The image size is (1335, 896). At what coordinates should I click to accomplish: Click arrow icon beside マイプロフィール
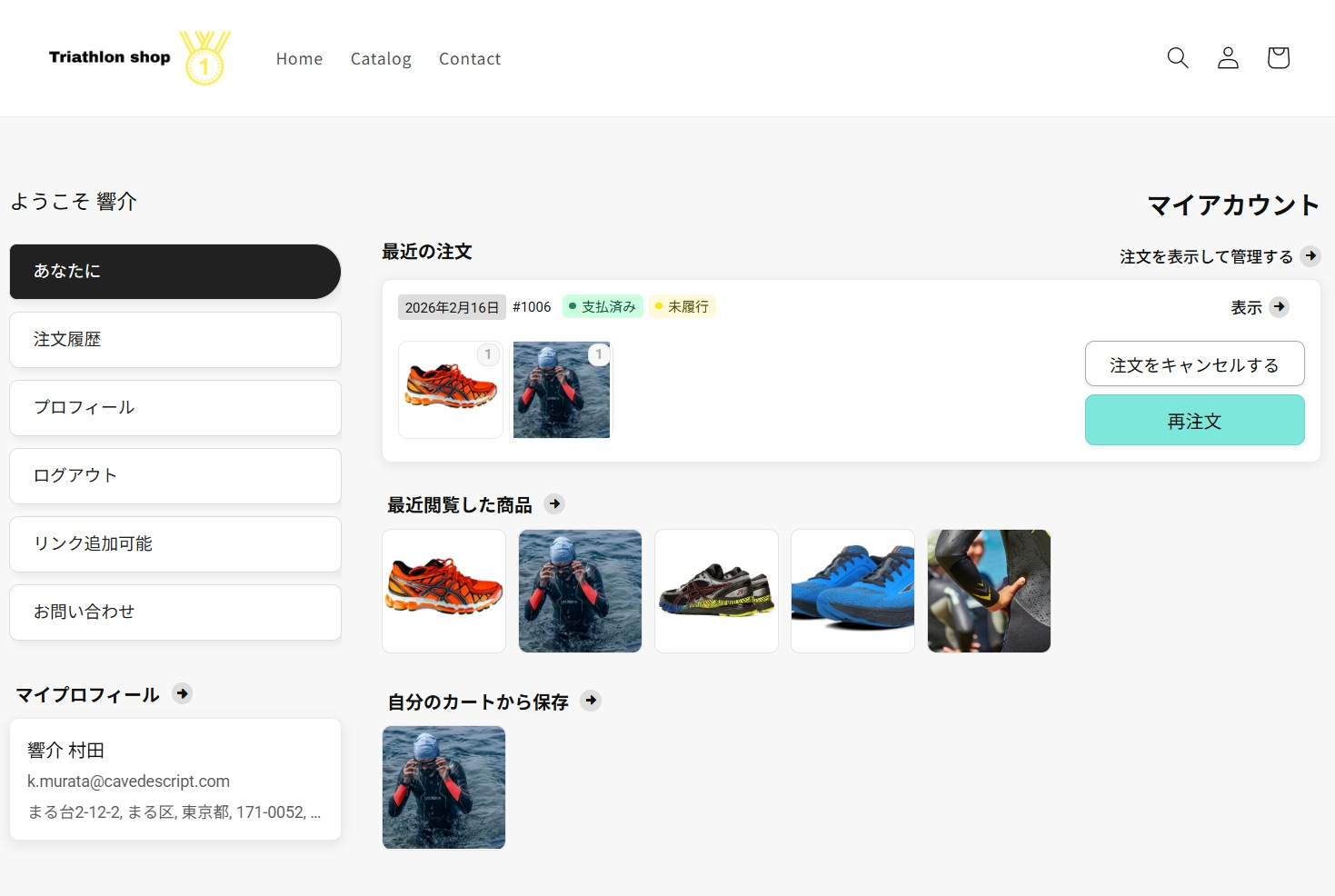[x=183, y=694]
